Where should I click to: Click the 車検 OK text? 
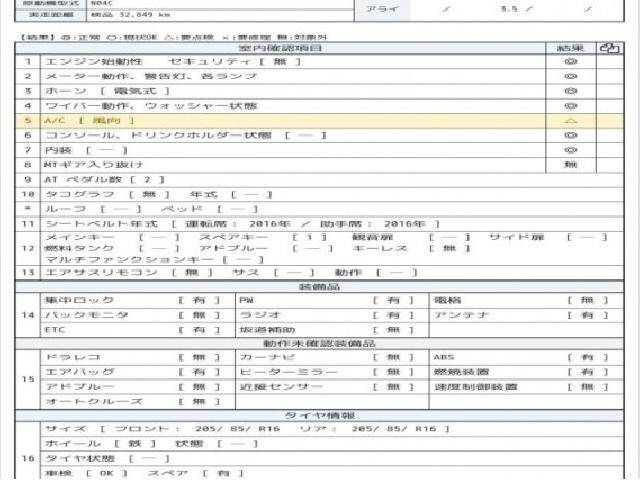pos(87,473)
